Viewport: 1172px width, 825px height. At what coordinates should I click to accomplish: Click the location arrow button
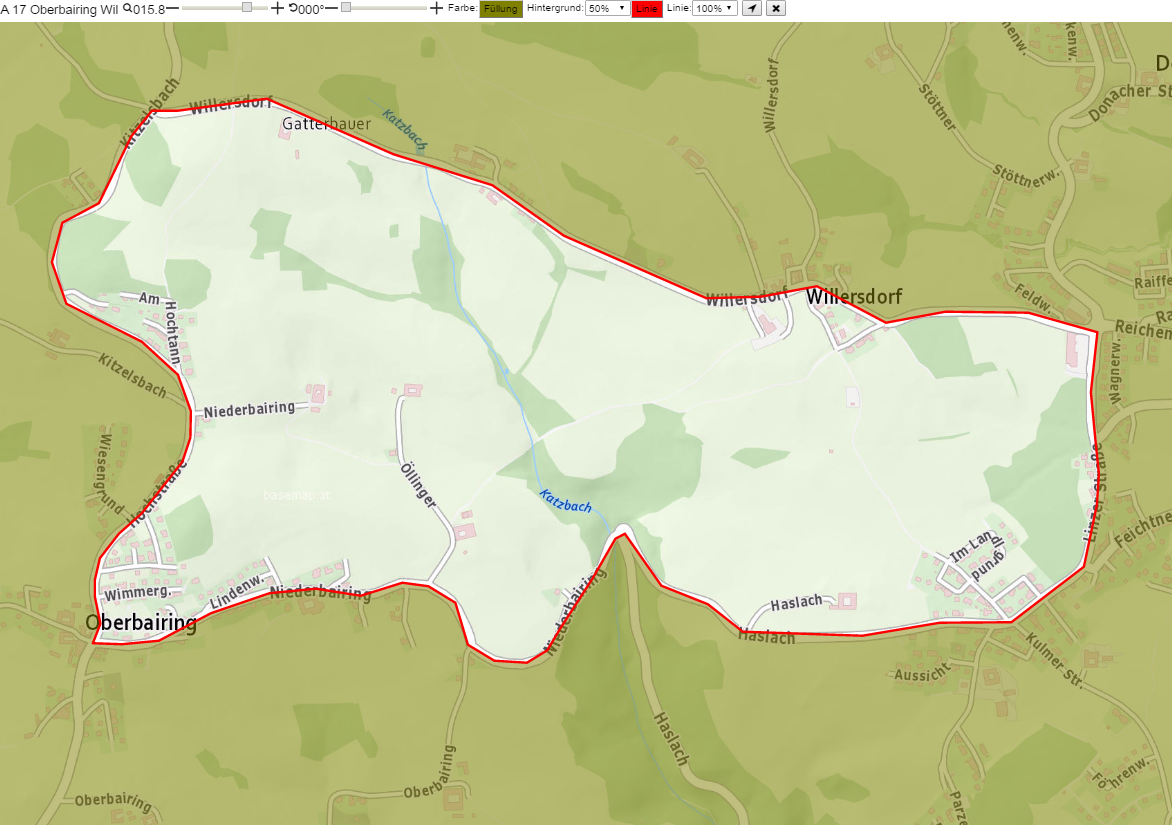(x=752, y=8)
